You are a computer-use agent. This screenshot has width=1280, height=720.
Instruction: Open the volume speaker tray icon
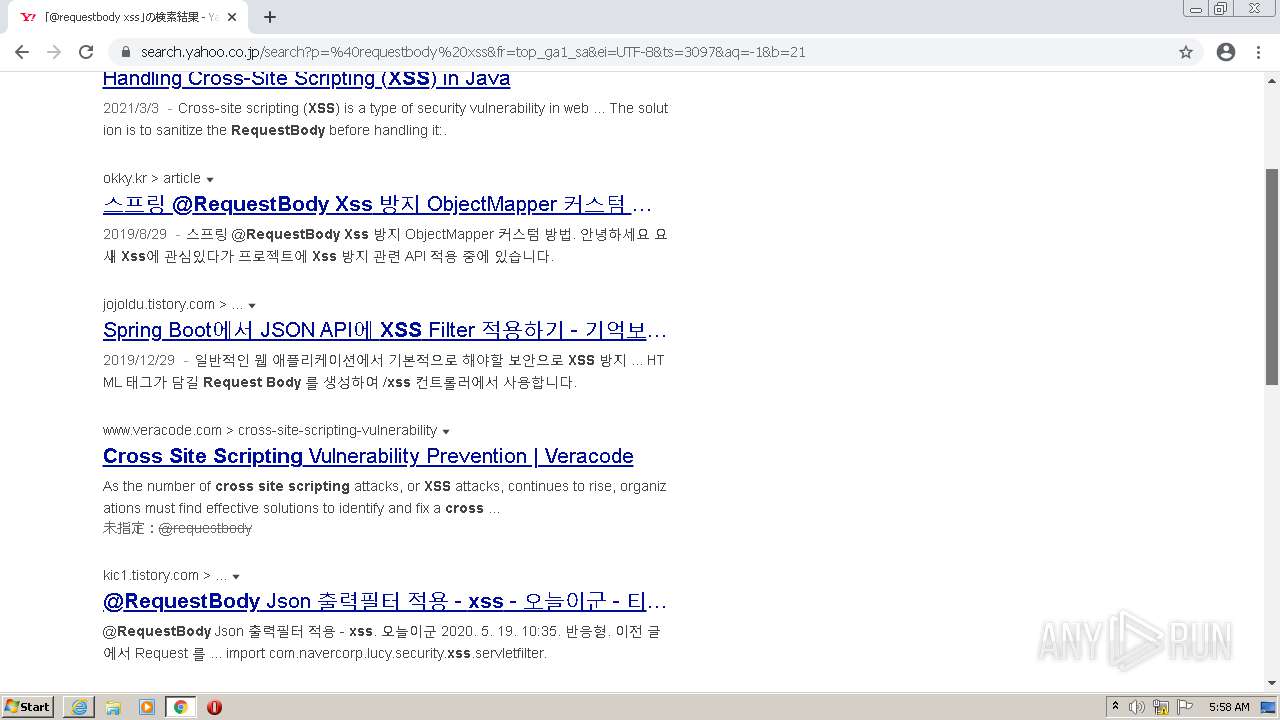[x=1137, y=707]
